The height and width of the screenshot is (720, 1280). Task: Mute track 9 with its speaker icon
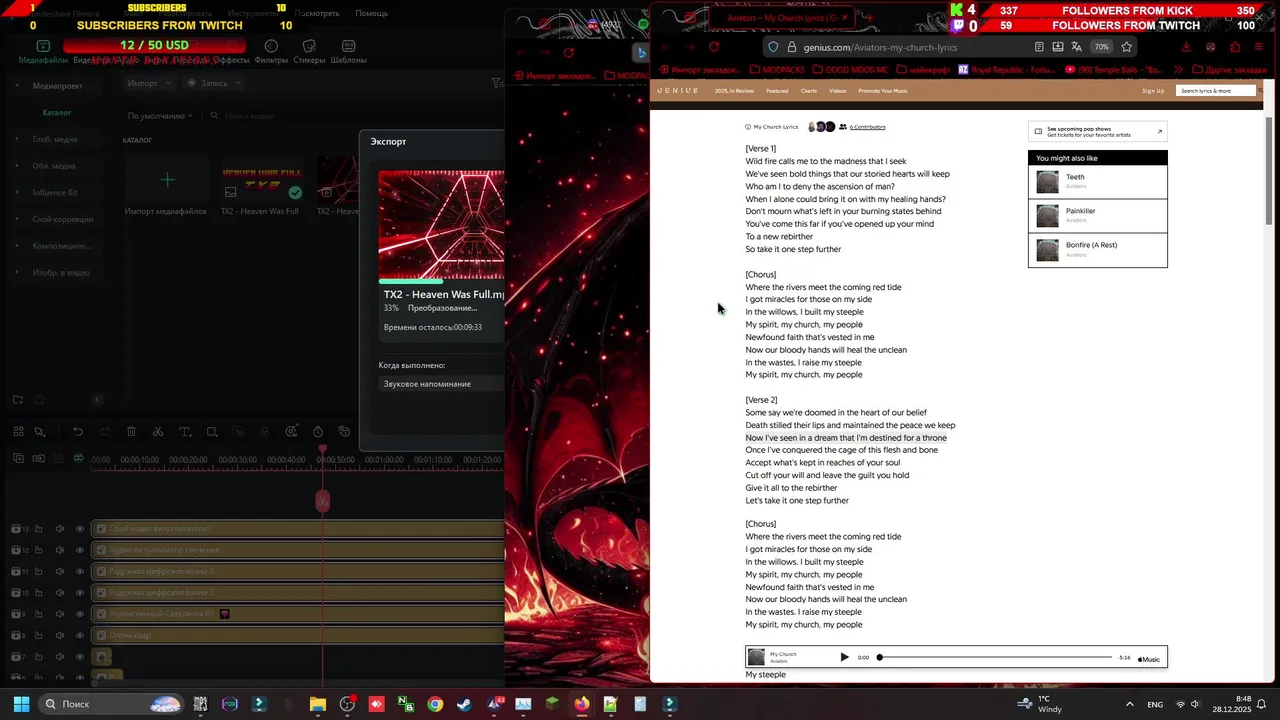pyautogui.click(x=60, y=614)
